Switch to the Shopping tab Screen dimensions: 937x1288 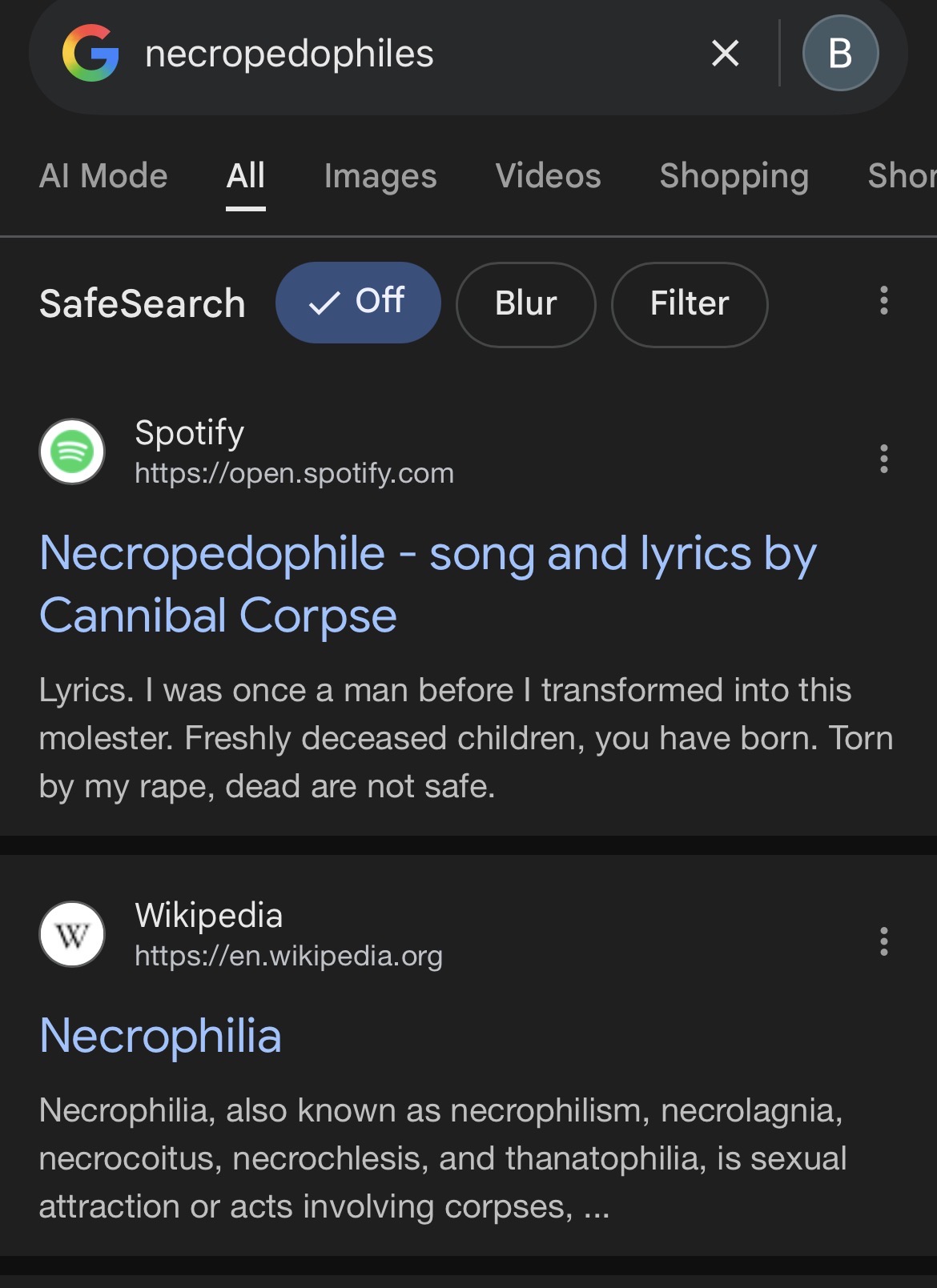[x=734, y=176]
